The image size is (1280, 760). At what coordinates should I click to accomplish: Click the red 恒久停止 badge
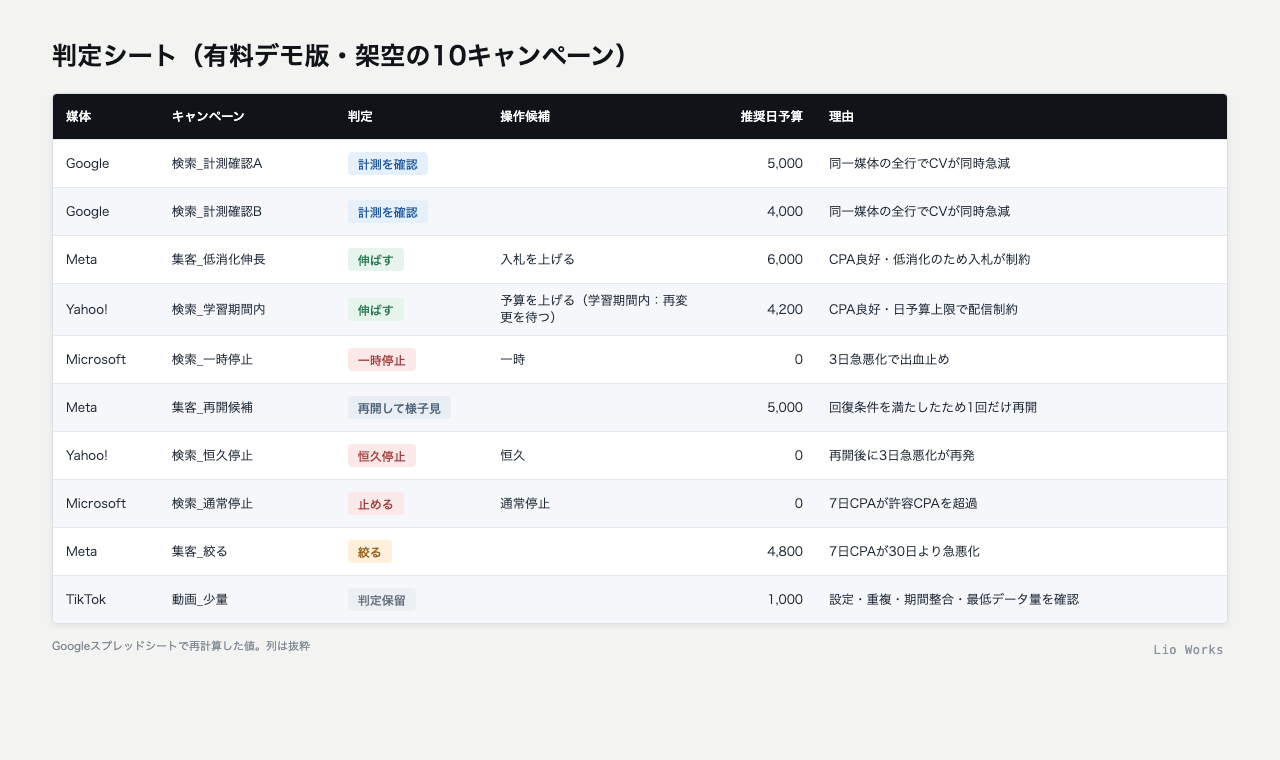[x=382, y=456]
